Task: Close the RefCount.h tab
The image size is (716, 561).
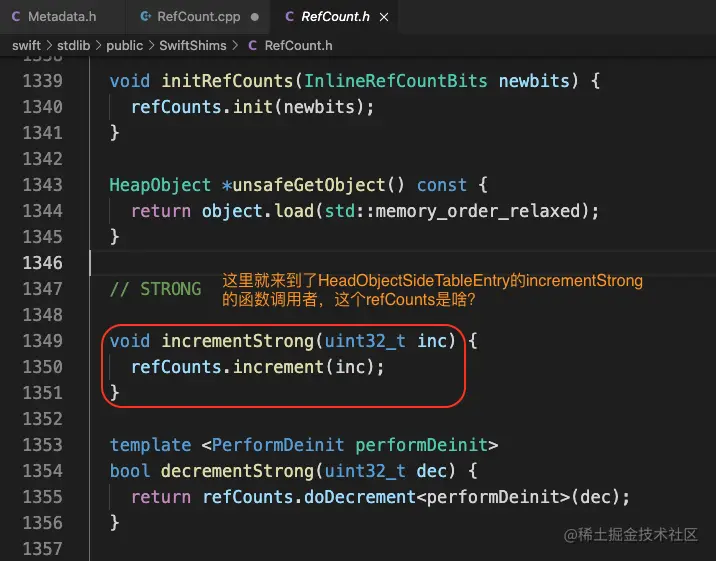Action: tap(384, 17)
